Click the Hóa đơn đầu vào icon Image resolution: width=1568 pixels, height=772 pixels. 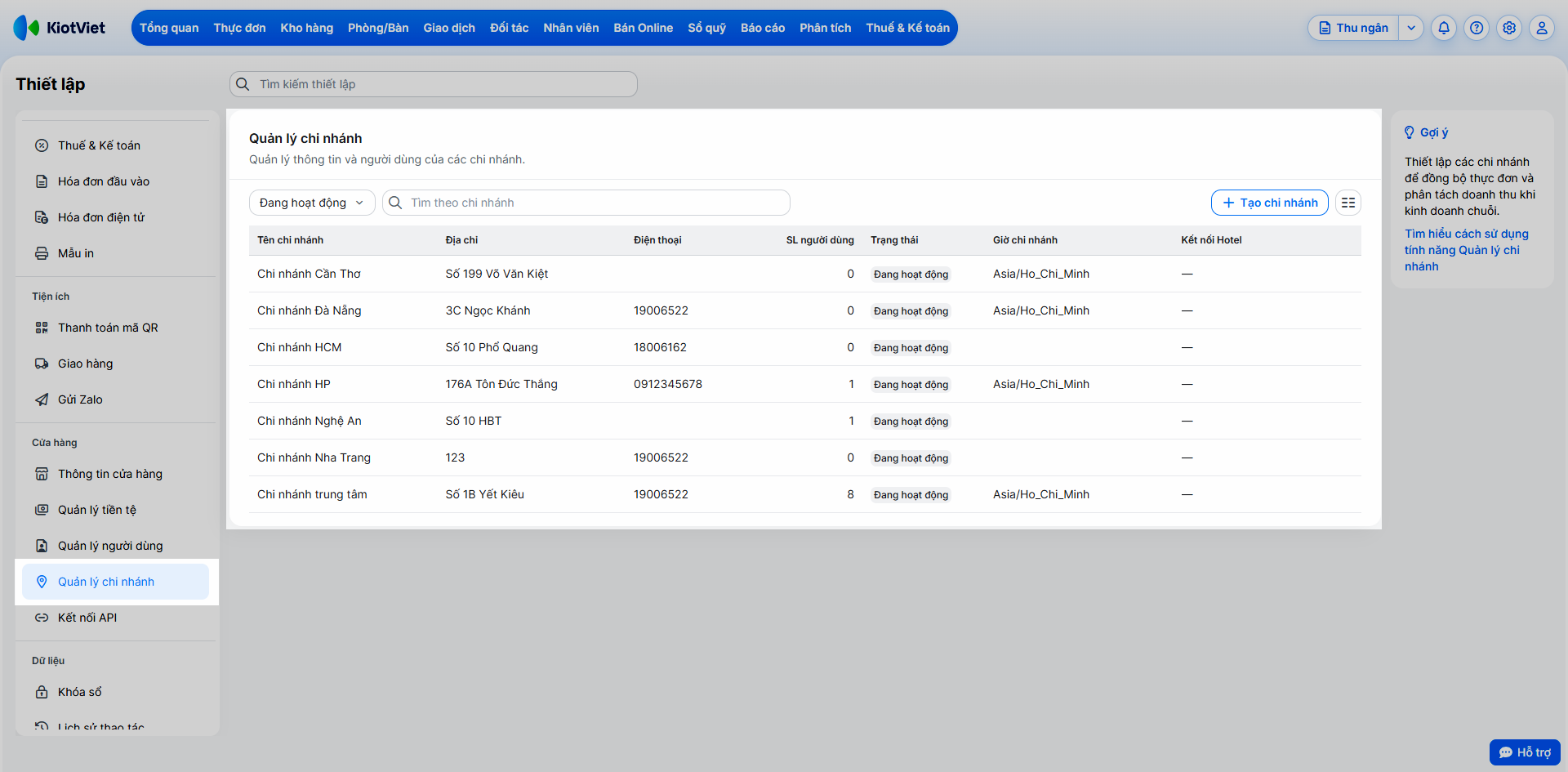pos(42,181)
